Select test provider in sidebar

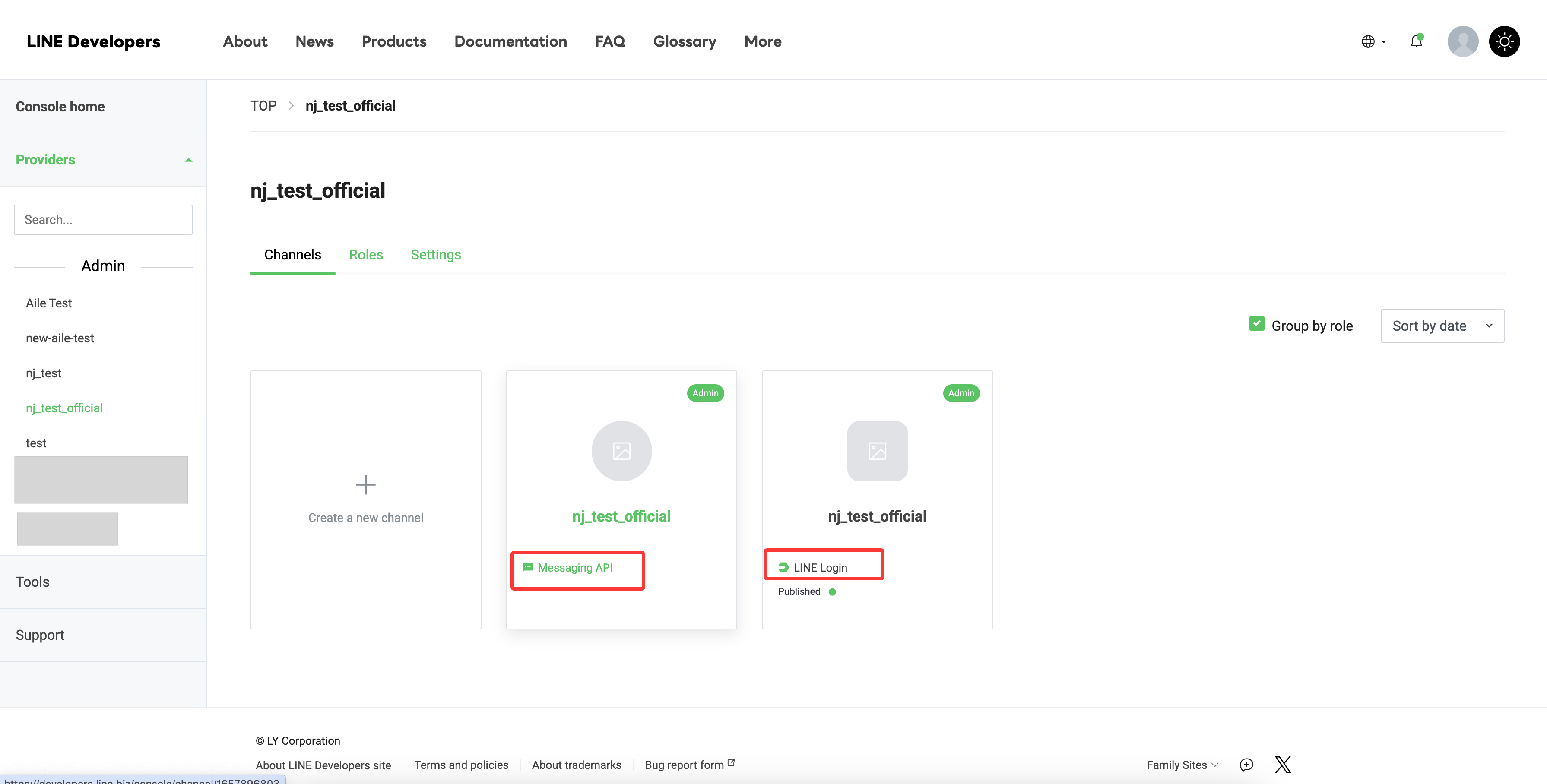(x=35, y=443)
